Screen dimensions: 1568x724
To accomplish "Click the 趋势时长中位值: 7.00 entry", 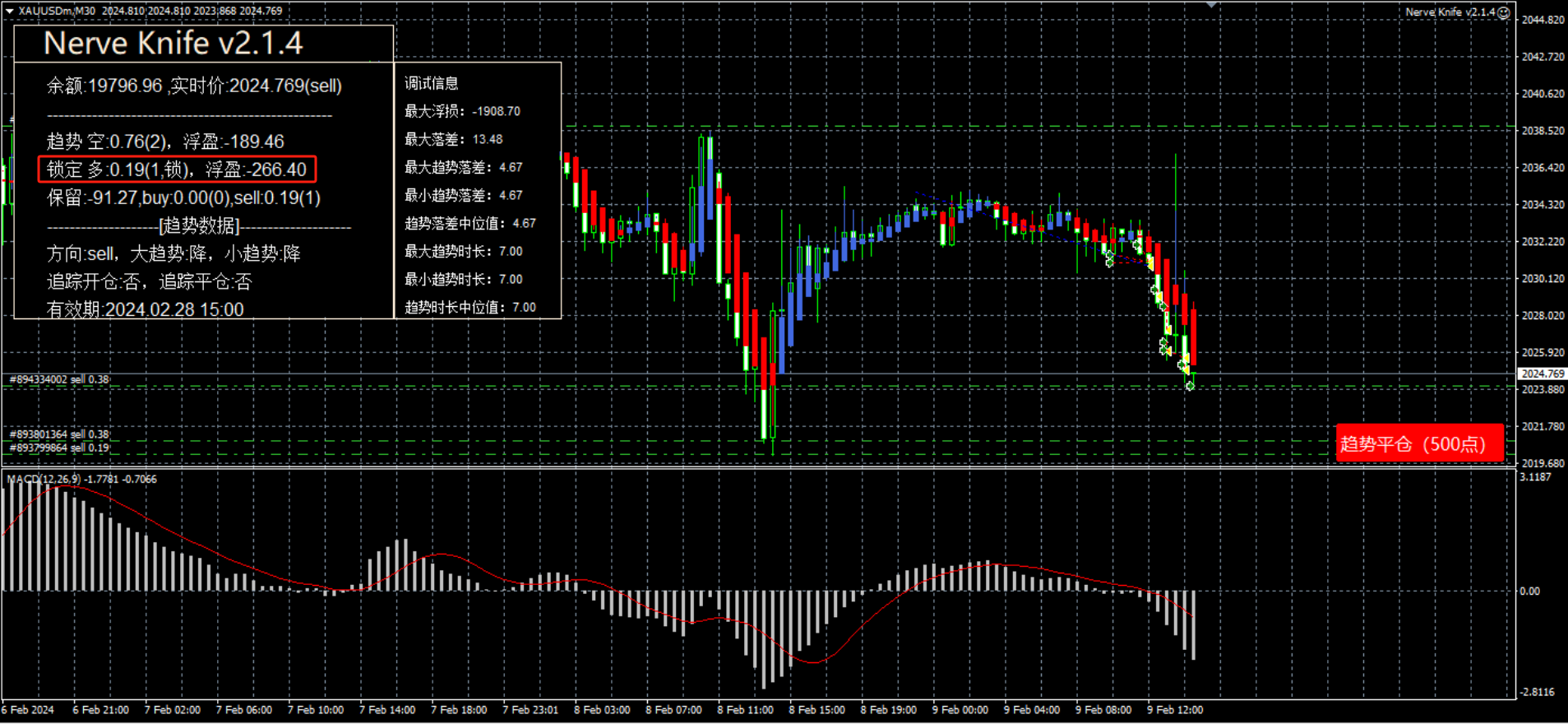I will [469, 307].
